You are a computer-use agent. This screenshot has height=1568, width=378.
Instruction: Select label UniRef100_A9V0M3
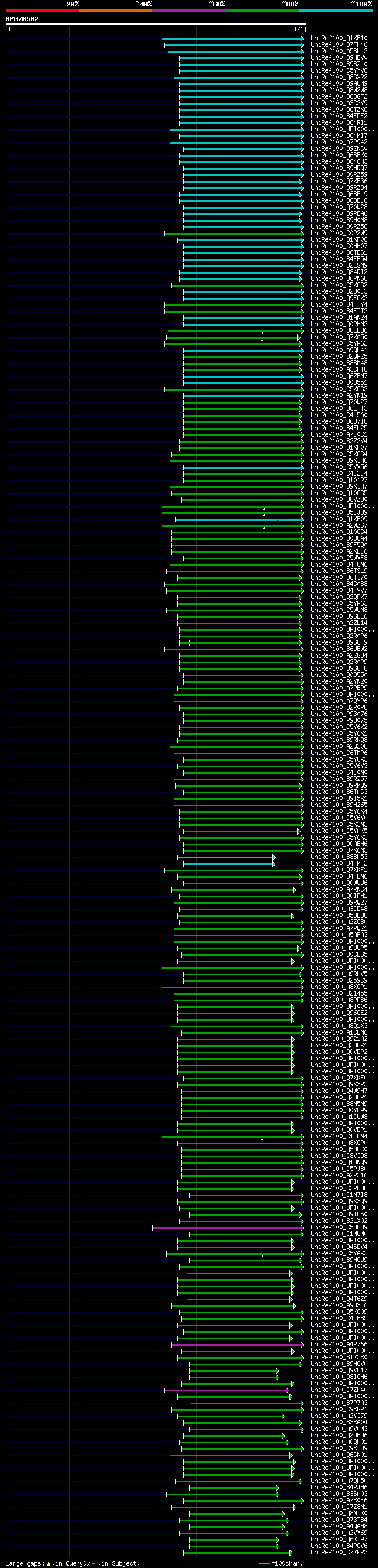coord(339,1429)
